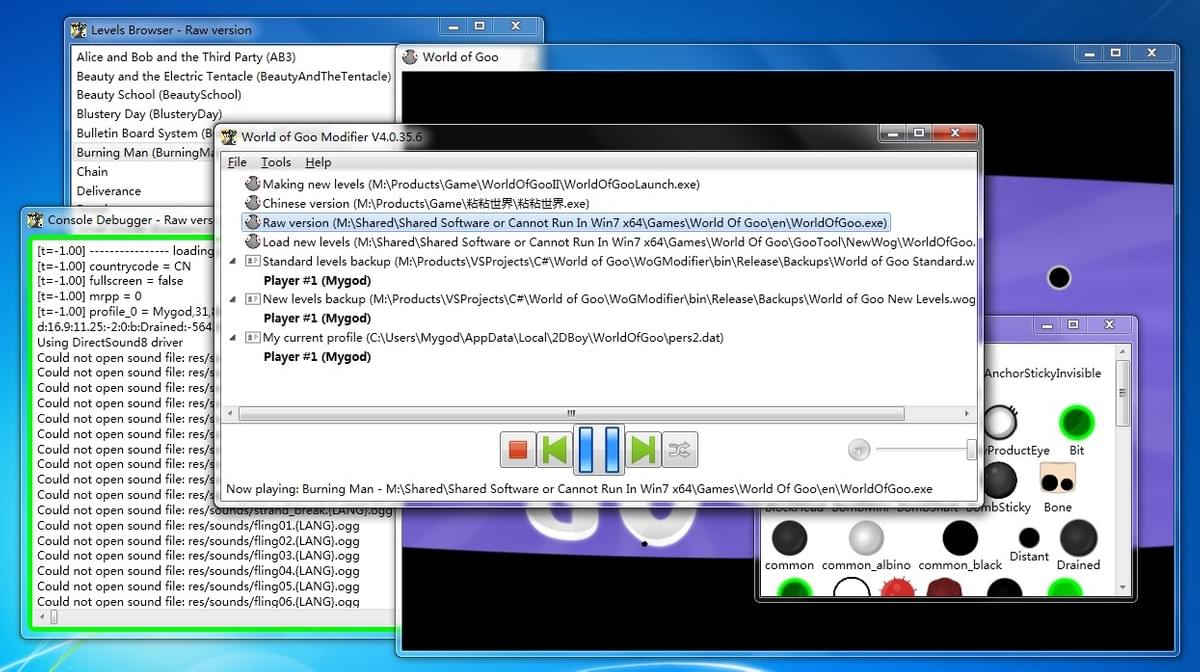This screenshot has height=672, width=1200.
Task: Adjust the volume slider handle
Action: 971,450
